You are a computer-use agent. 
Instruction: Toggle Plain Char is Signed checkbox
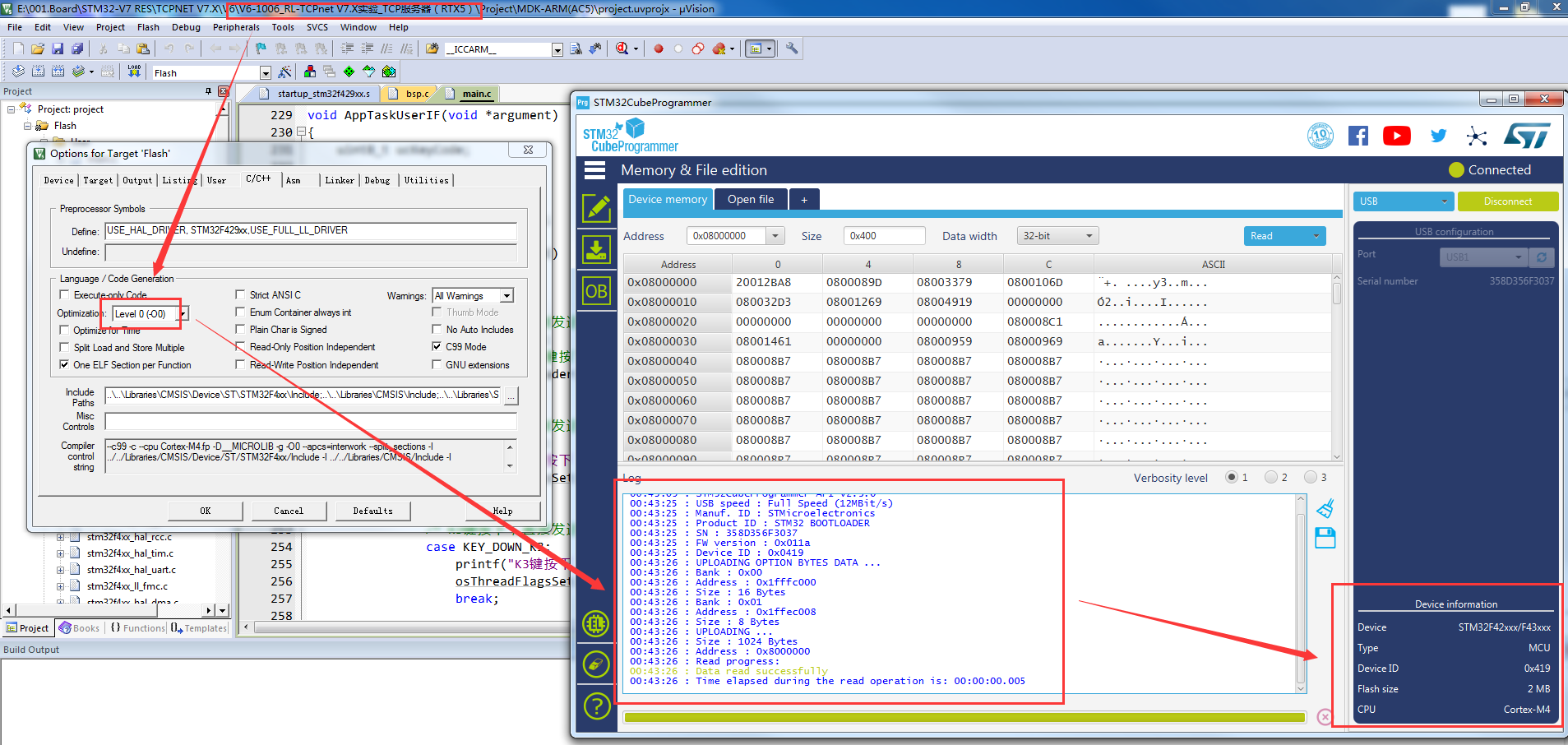240,329
